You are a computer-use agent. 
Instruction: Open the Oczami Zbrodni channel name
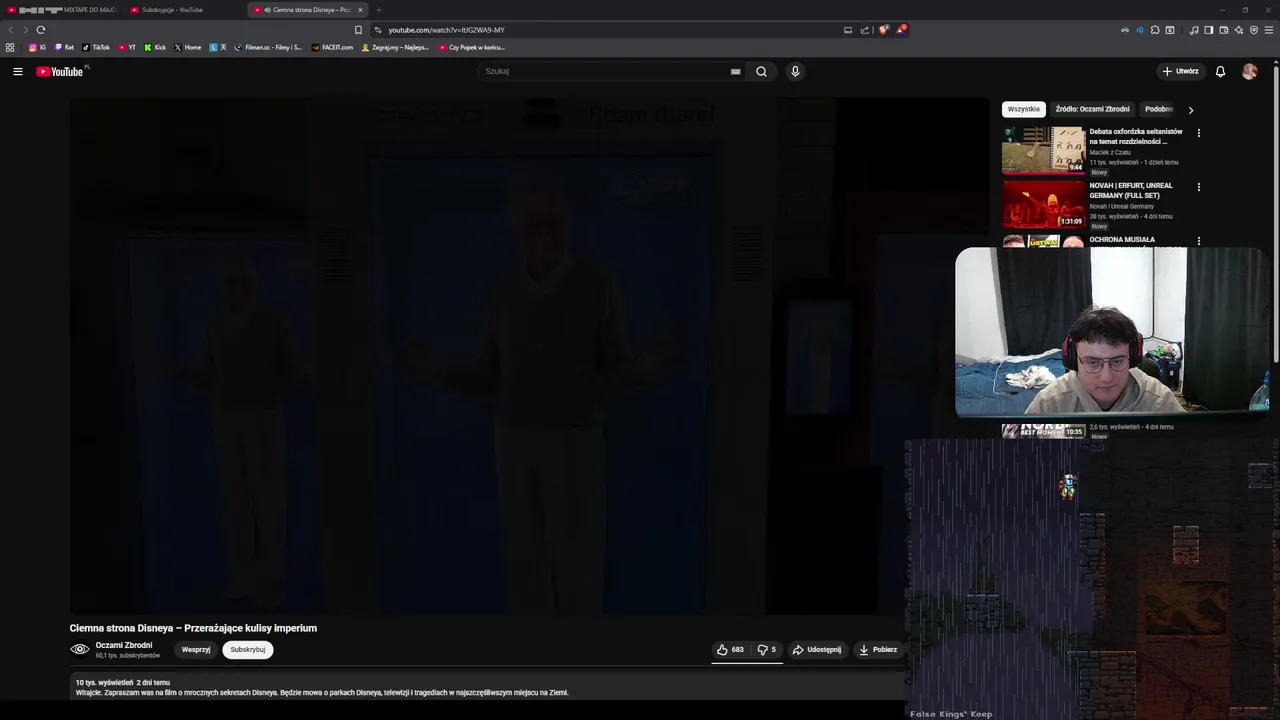pos(124,645)
